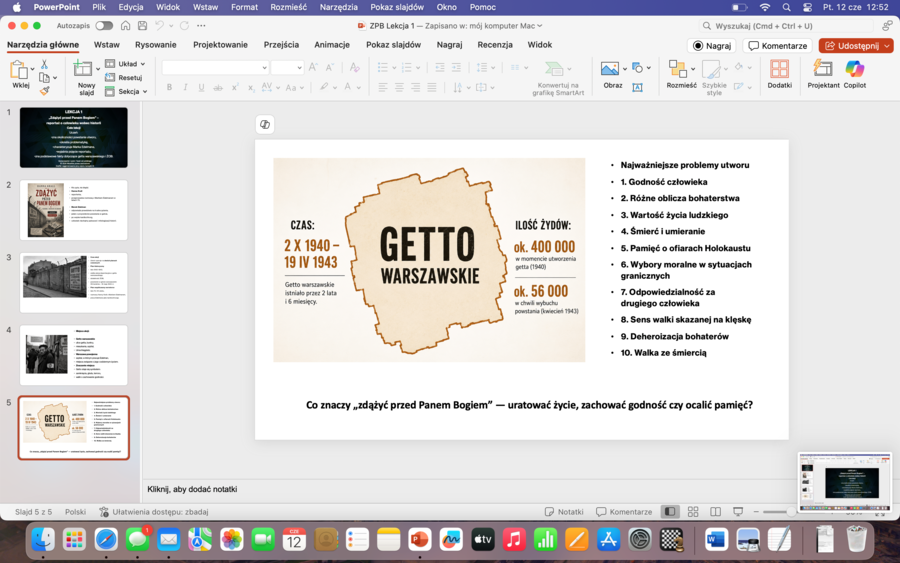Click the redo icon in title bar

(184, 26)
